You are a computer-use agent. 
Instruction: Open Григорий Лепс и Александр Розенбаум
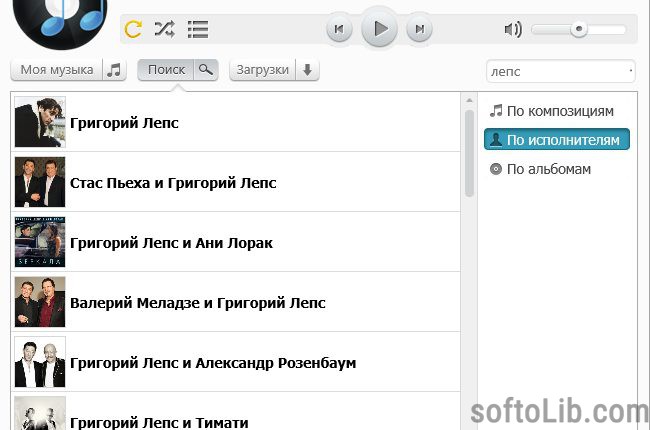point(235,362)
